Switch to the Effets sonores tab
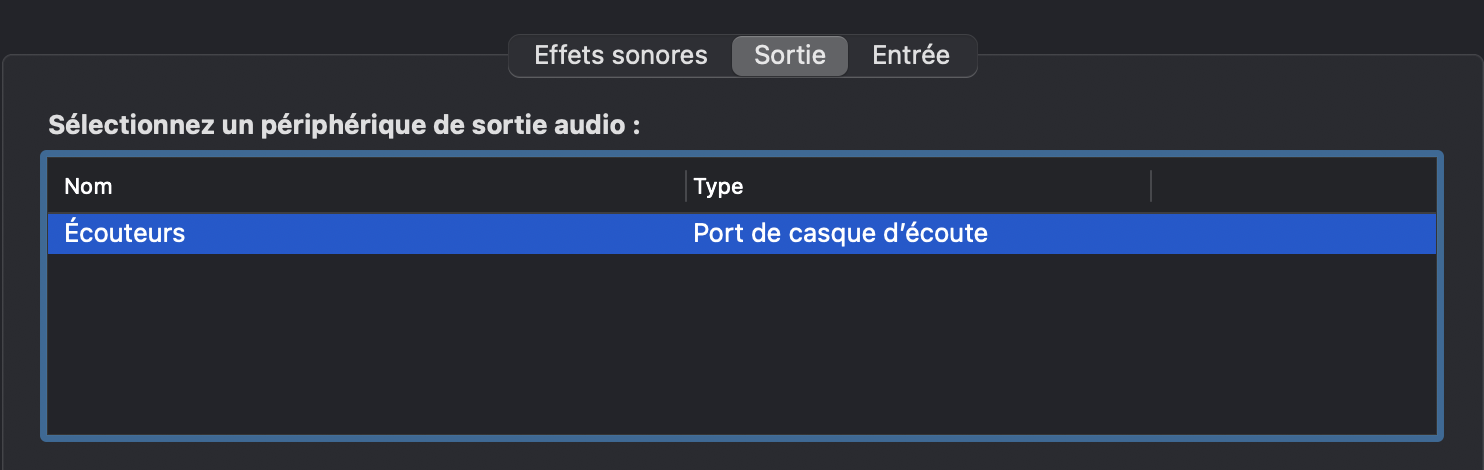This screenshot has width=1484, height=470. pos(620,55)
